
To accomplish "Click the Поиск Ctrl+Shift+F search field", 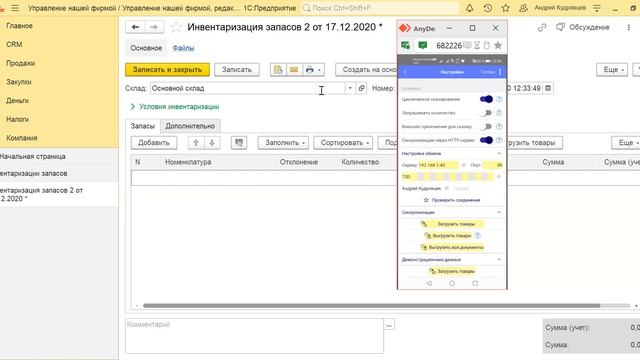I will [380, 8].
